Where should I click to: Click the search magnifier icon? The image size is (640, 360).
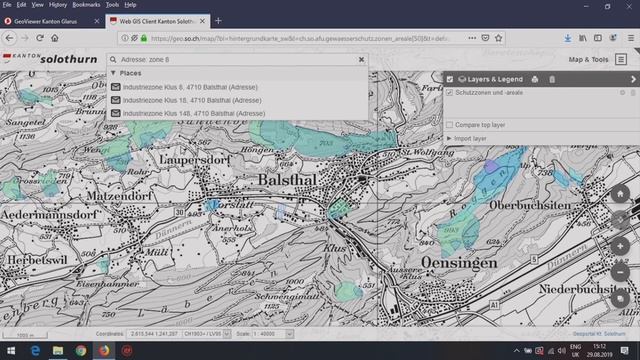pos(113,60)
